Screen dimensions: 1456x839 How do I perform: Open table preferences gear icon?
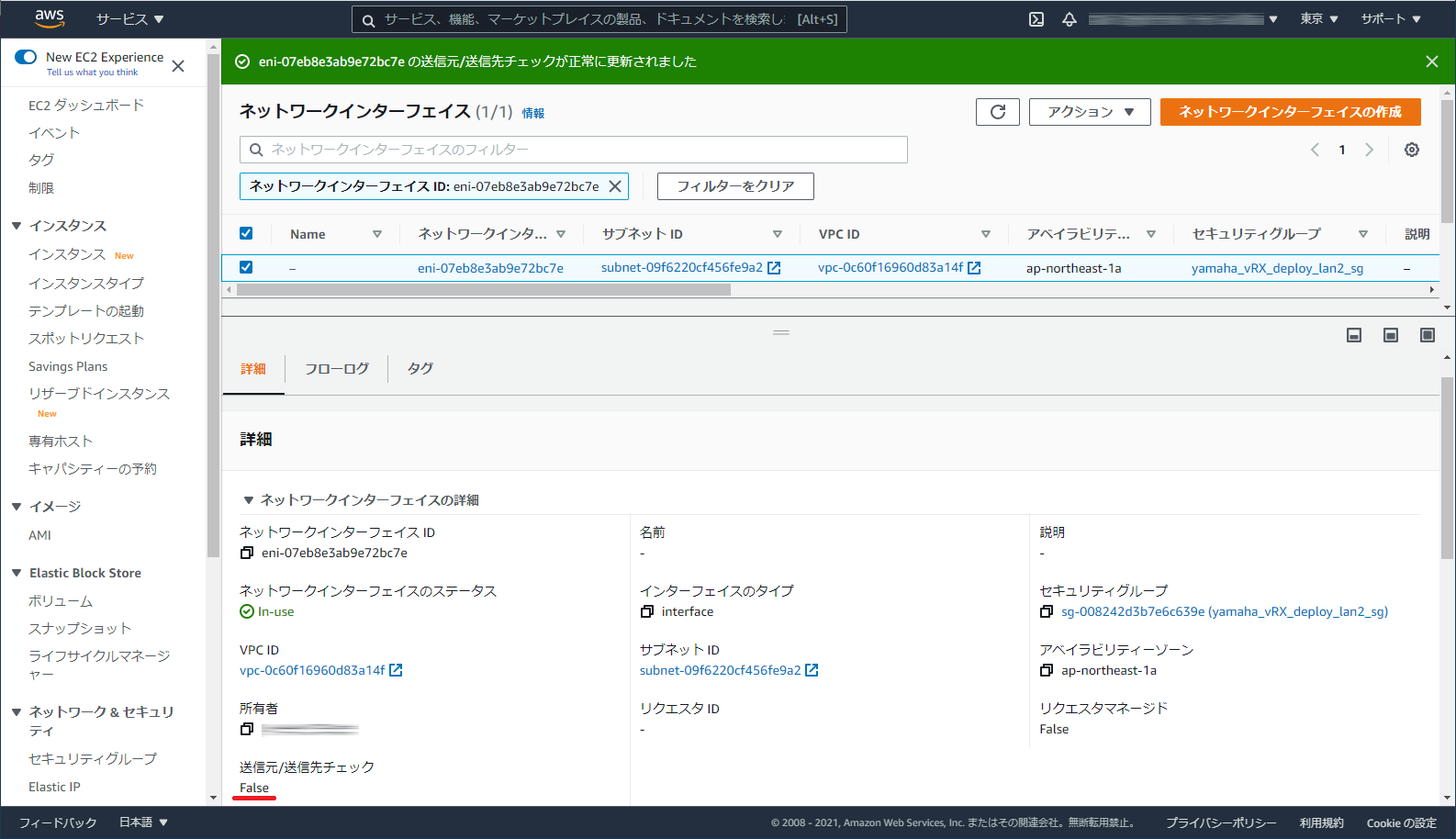tap(1412, 150)
